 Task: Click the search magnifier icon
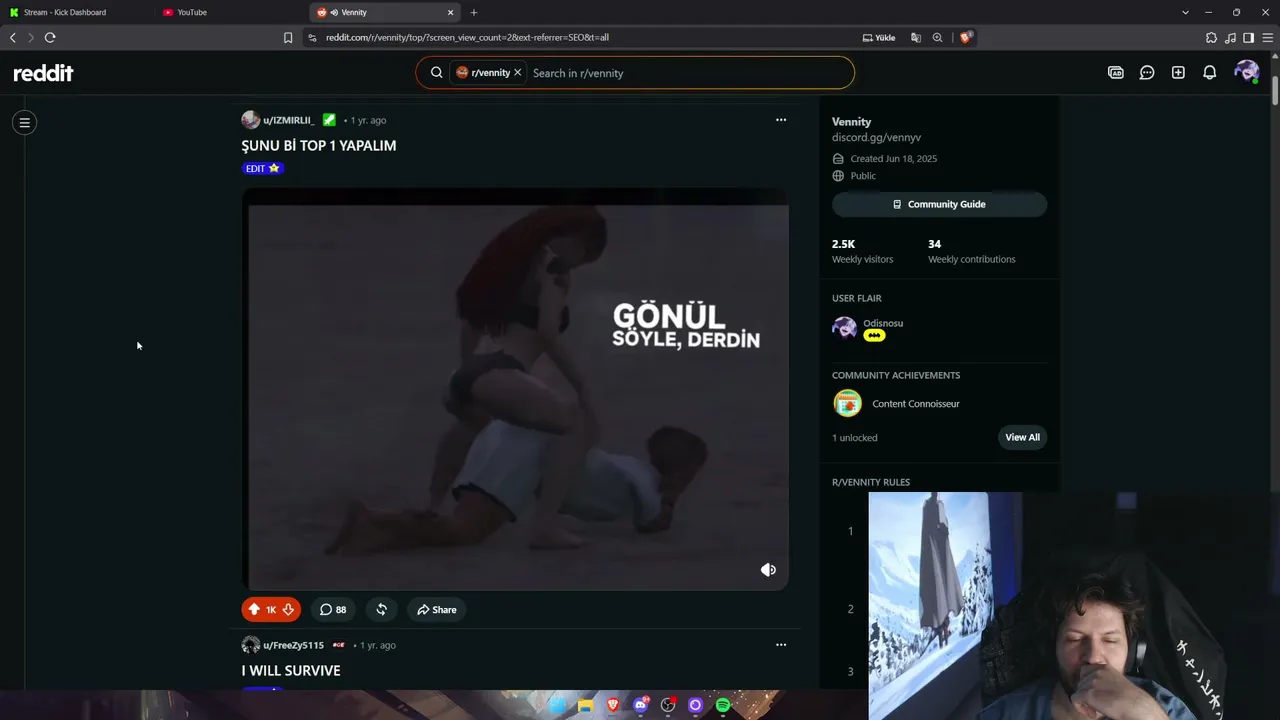click(437, 73)
